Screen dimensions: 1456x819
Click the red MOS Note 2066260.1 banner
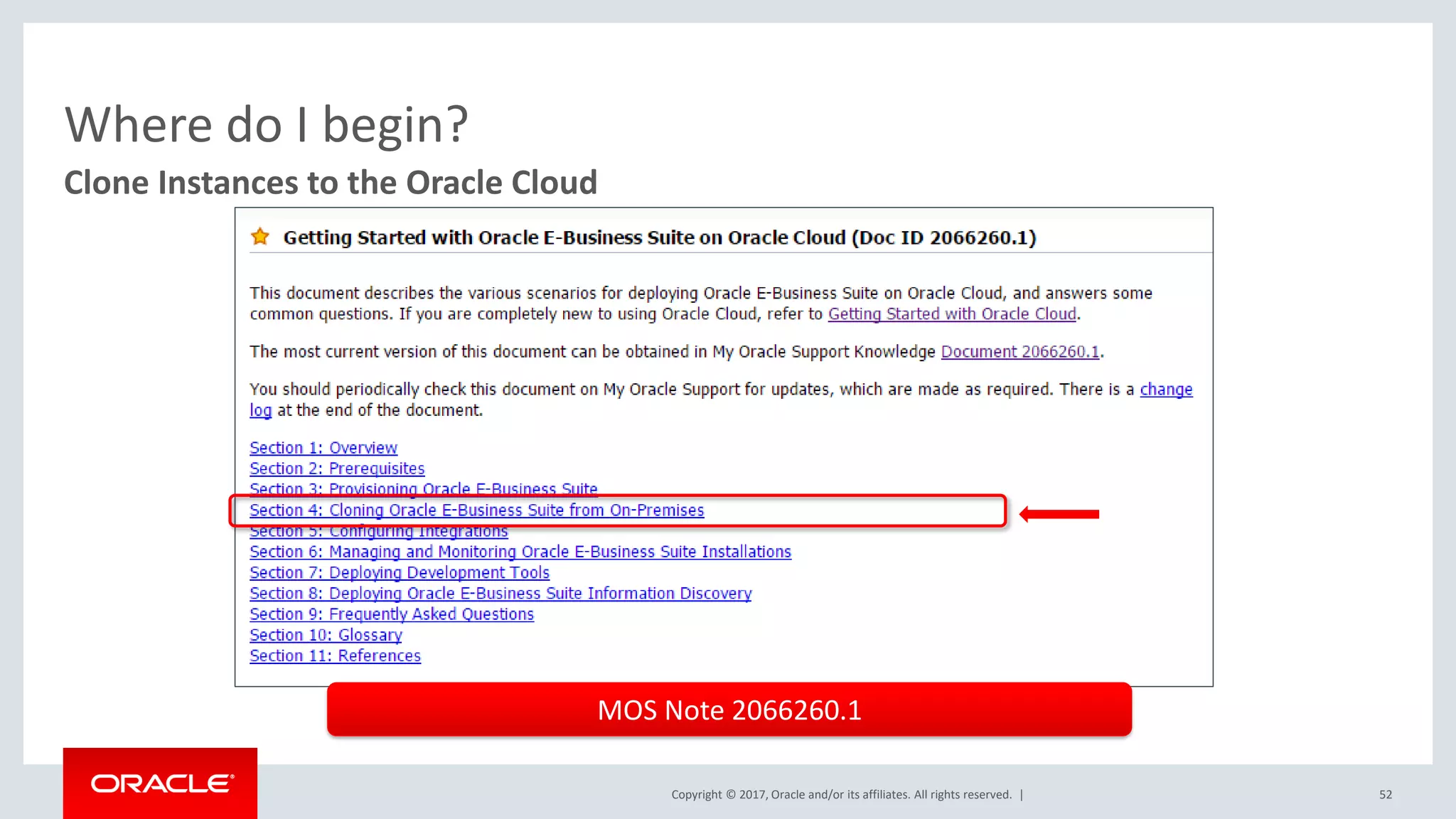729,710
